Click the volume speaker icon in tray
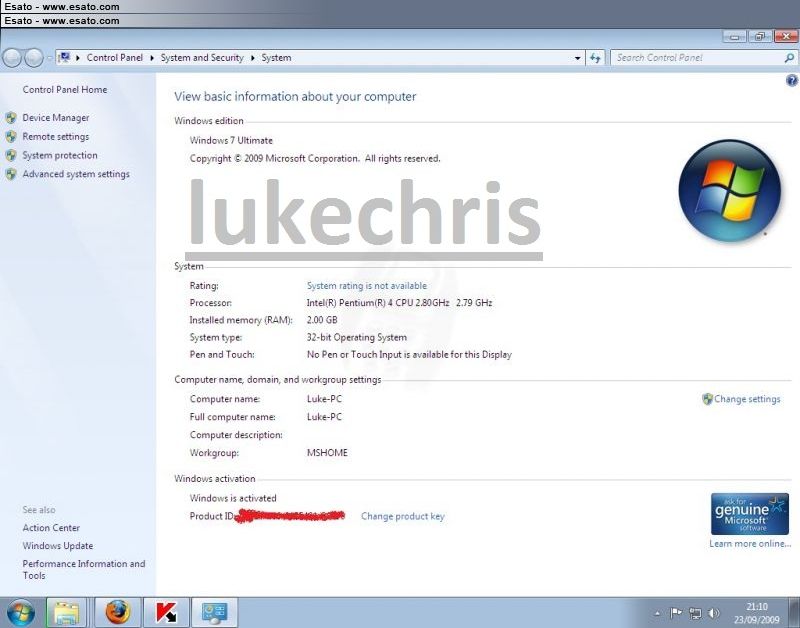The image size is (800, 628). coord(714,613)
